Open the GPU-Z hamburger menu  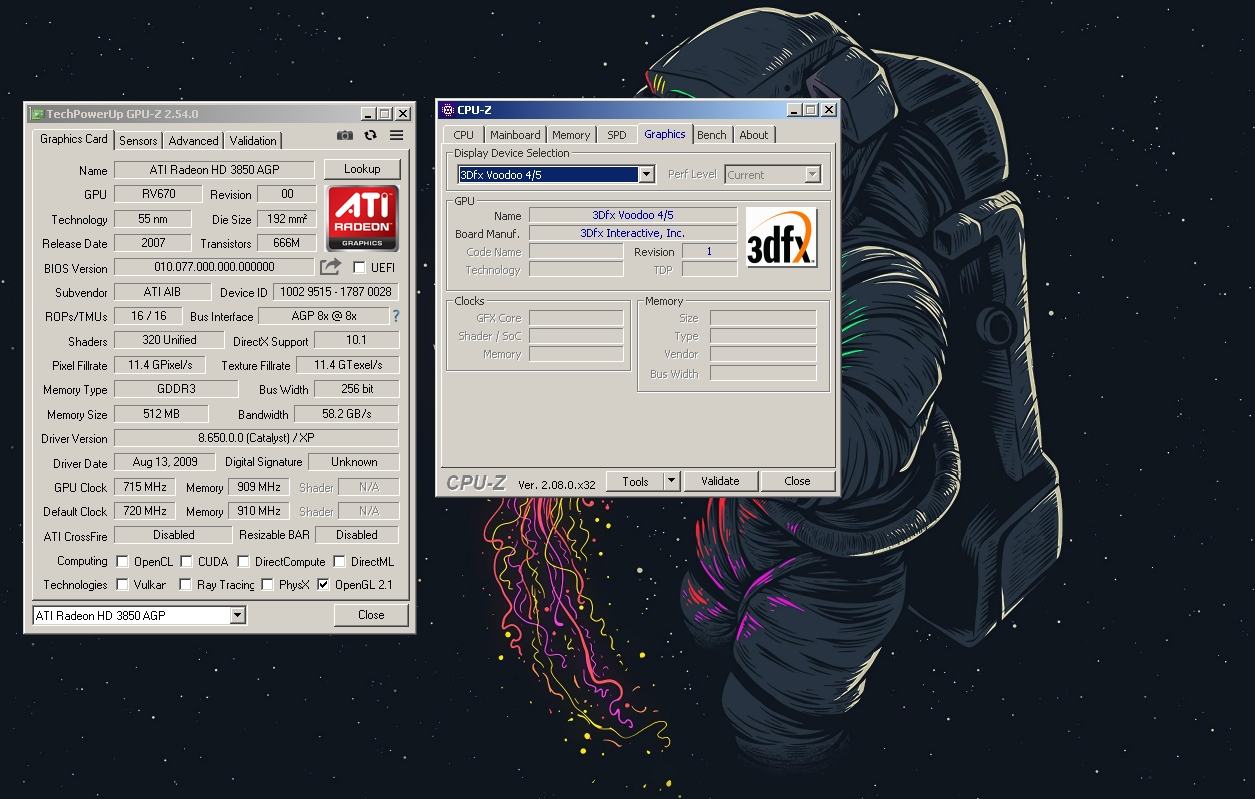397,136
